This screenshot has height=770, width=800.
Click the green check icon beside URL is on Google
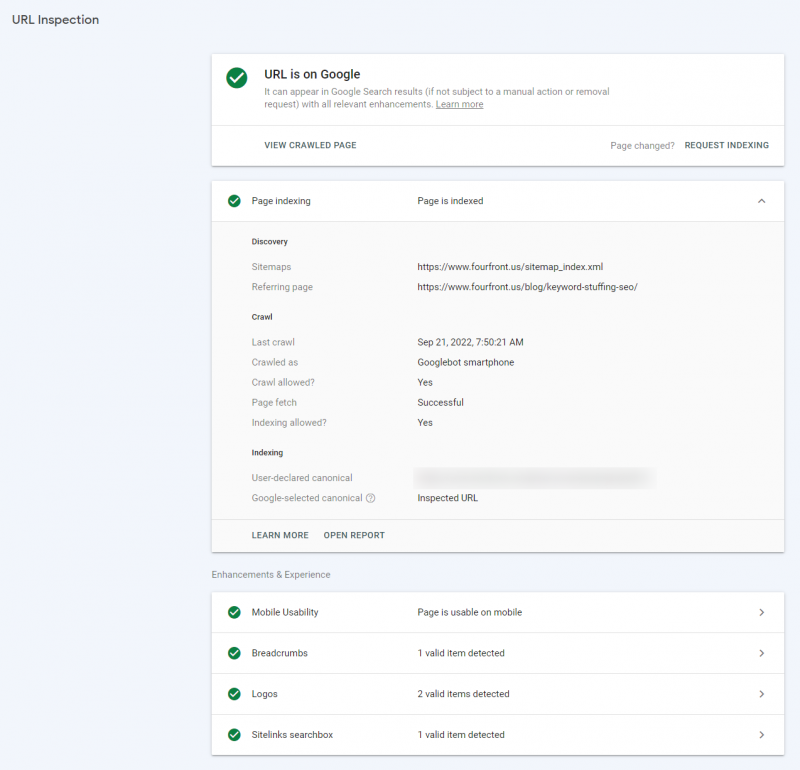(x=236, y=78)
